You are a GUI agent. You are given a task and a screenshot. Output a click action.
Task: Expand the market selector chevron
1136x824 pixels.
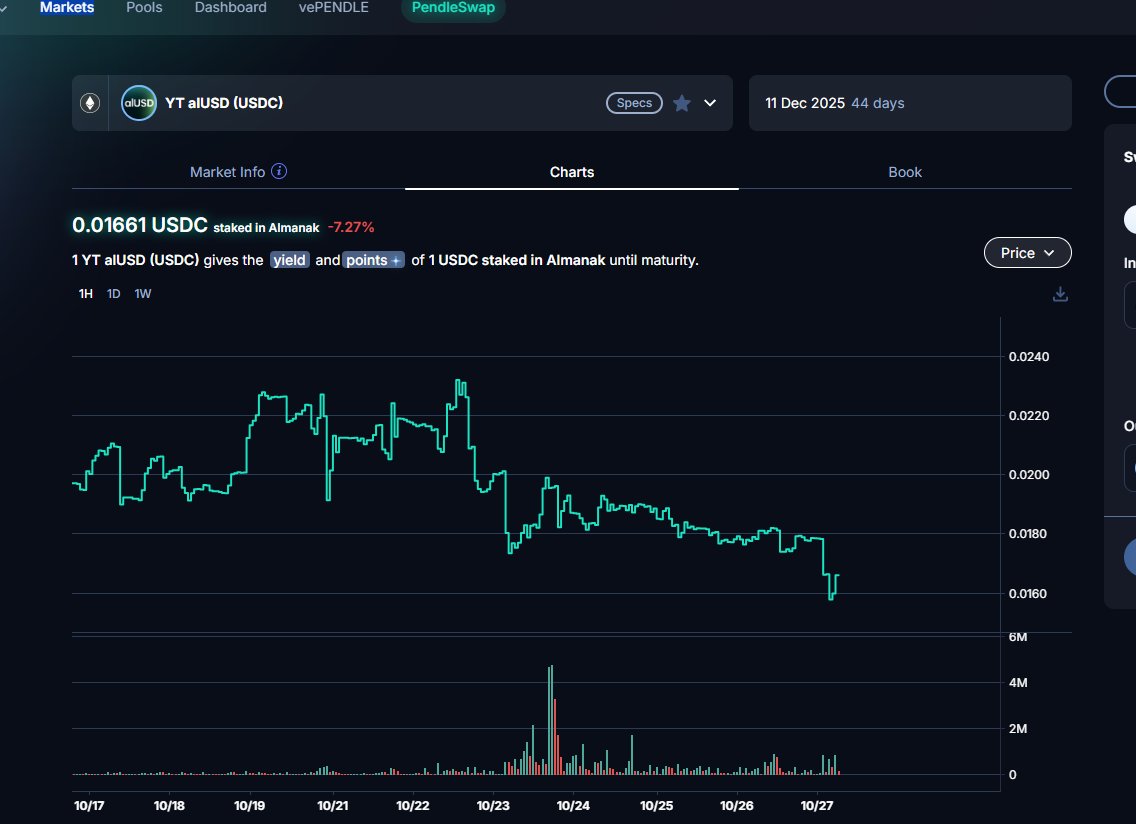(x=710, y=103)
